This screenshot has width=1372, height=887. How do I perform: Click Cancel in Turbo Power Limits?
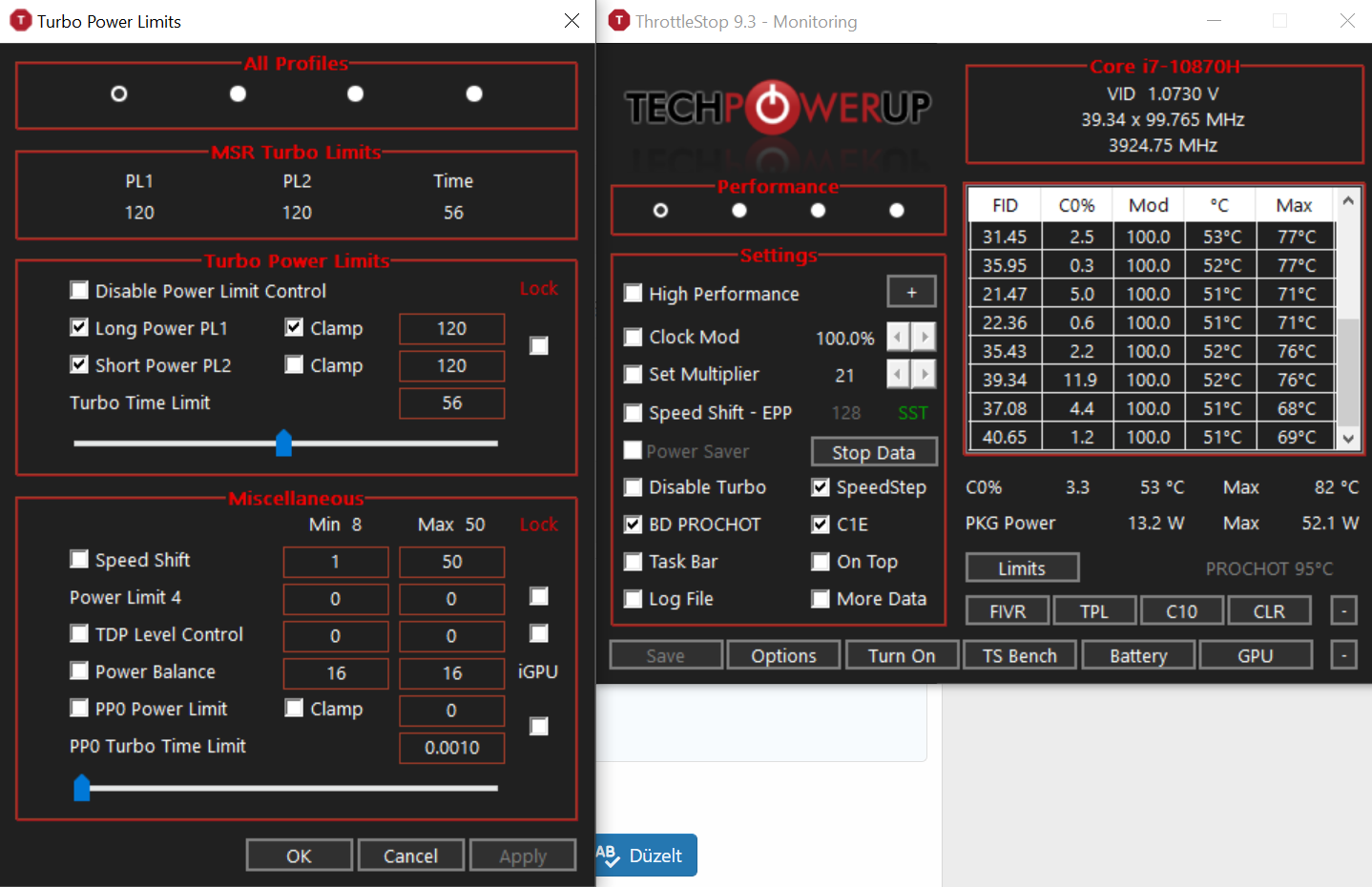(x=410, y=856)
